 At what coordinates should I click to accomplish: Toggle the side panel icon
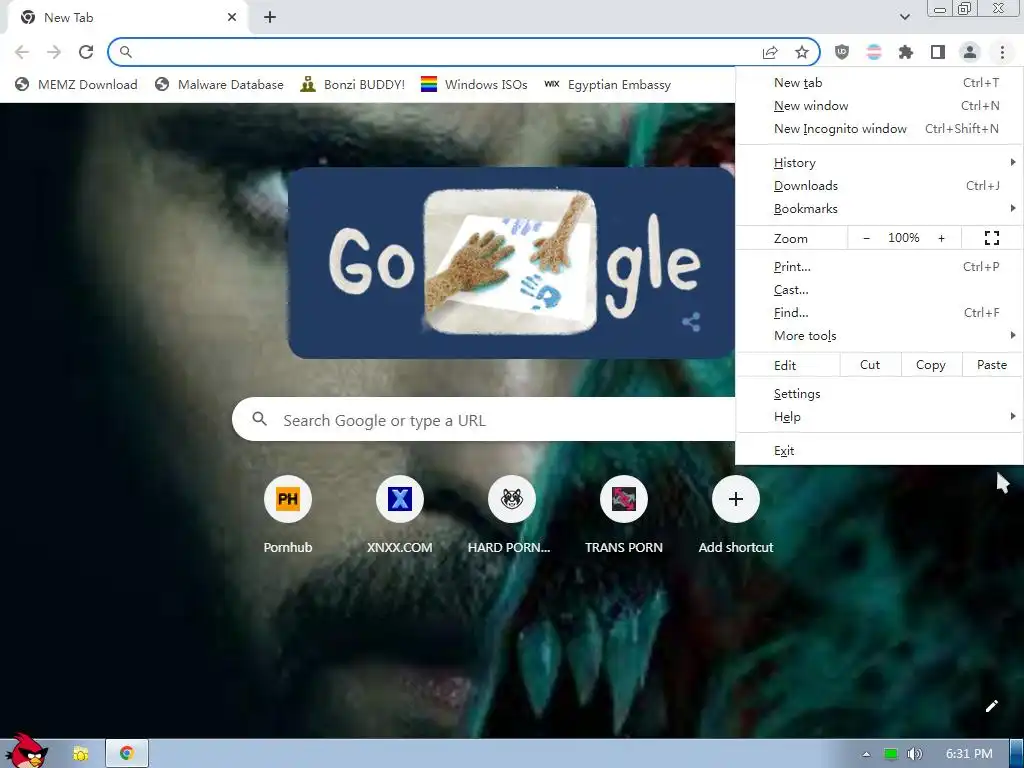[938, 52]
